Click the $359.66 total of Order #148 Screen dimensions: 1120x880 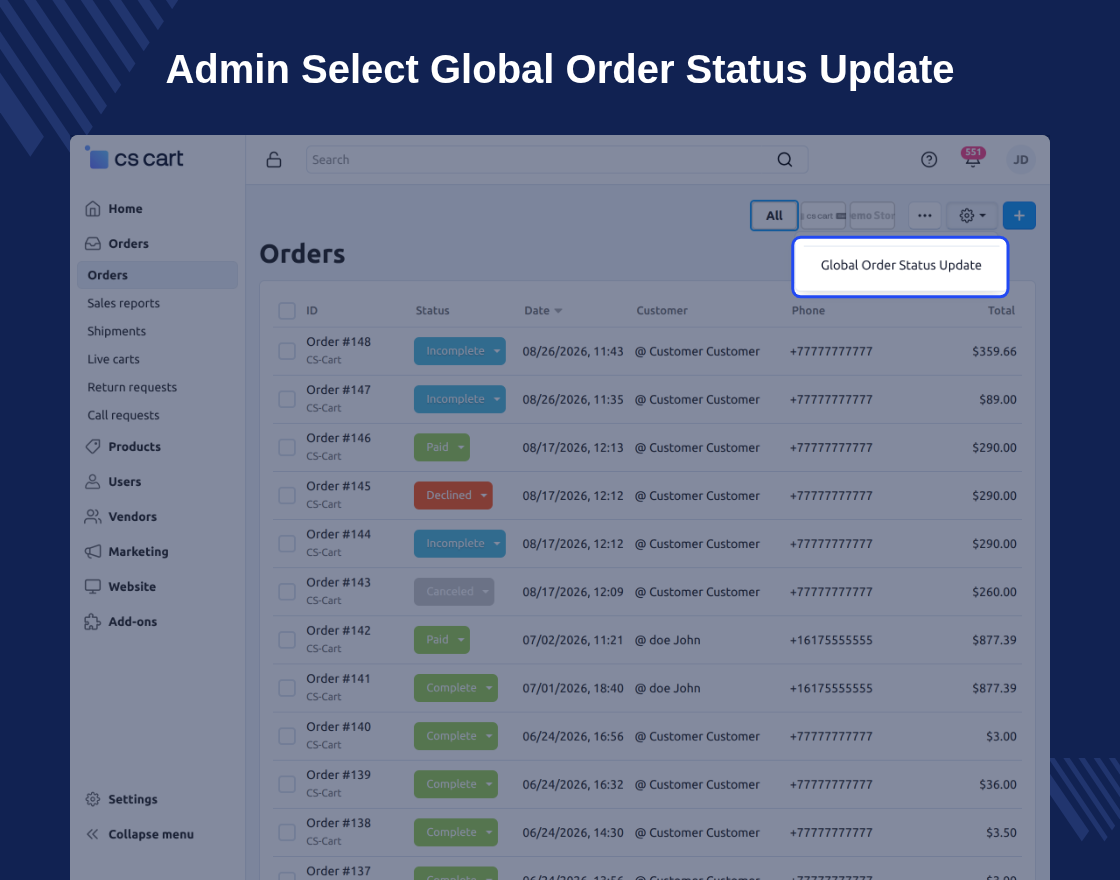tap(994, 351)
